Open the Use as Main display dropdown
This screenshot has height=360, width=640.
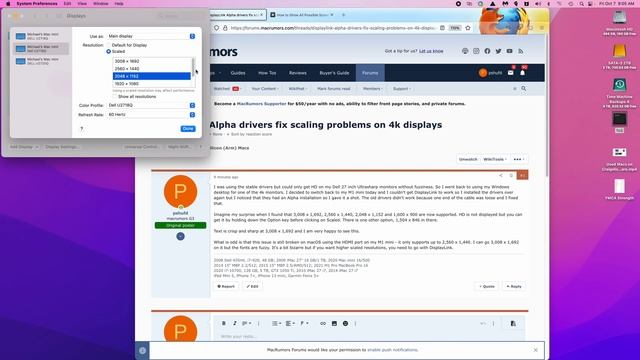pos(151,36)
